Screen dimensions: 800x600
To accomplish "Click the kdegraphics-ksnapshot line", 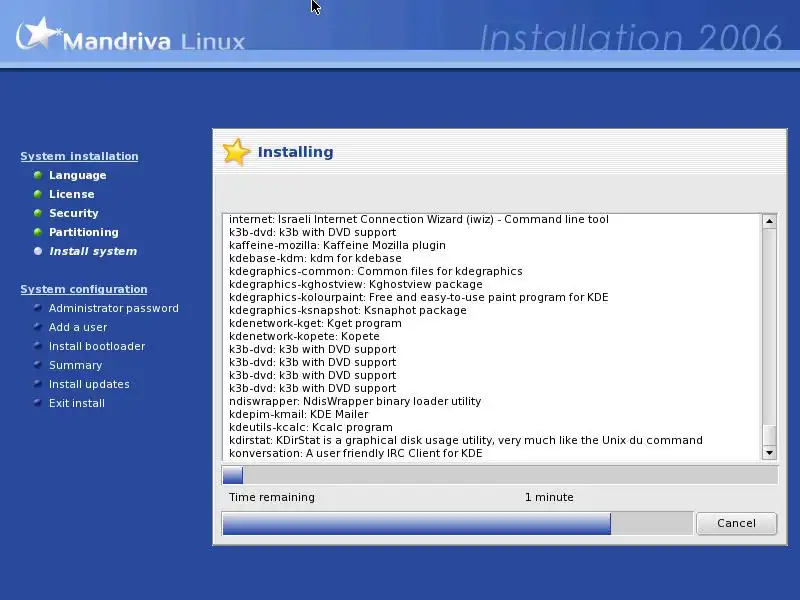I will coord(347,310).
